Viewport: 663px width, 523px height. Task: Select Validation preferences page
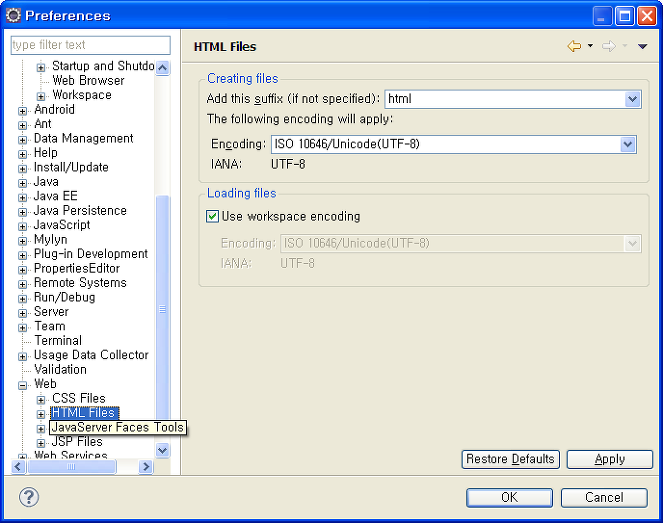click(x=60, y=370)
